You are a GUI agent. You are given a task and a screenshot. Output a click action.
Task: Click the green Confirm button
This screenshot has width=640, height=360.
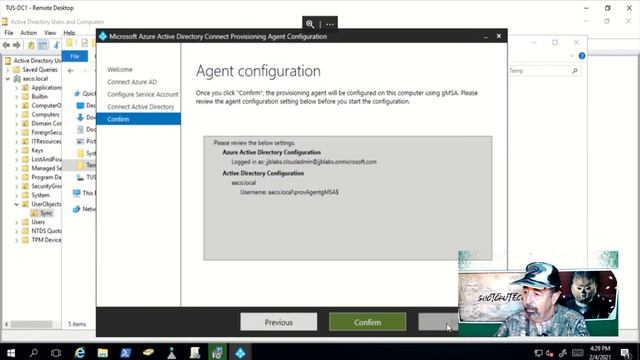point(367,322)
